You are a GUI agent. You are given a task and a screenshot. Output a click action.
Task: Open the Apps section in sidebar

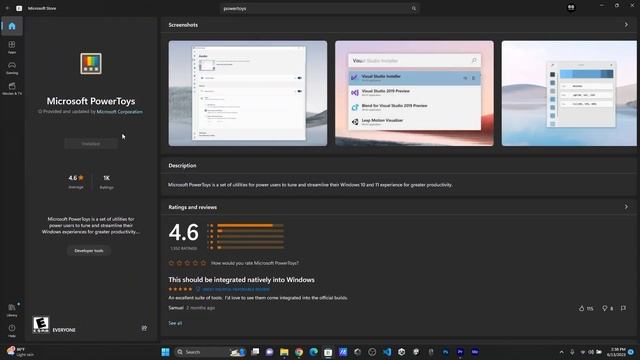tap(12, 47)
